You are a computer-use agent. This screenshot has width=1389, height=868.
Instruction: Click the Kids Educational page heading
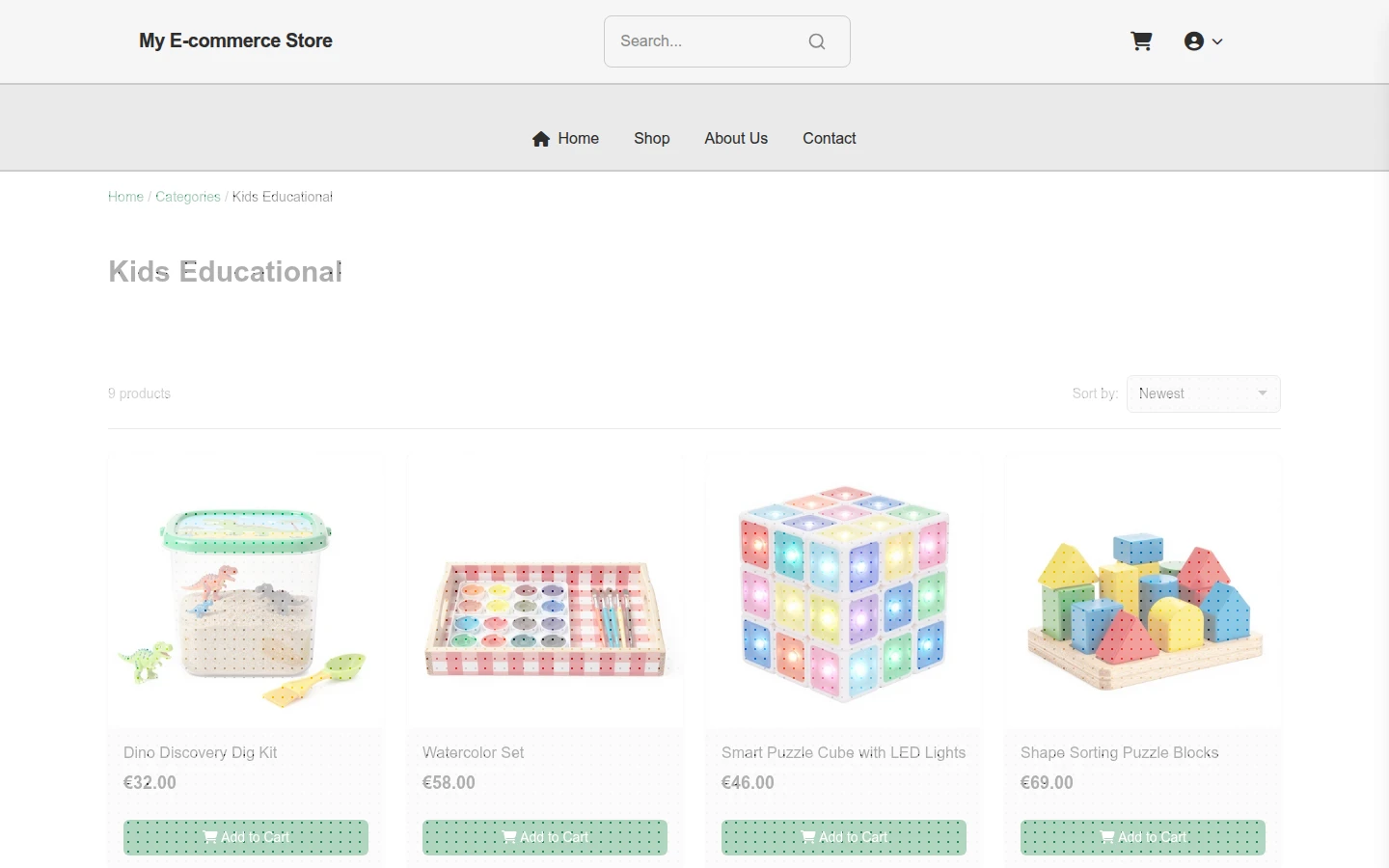click(x=225, y=271)
